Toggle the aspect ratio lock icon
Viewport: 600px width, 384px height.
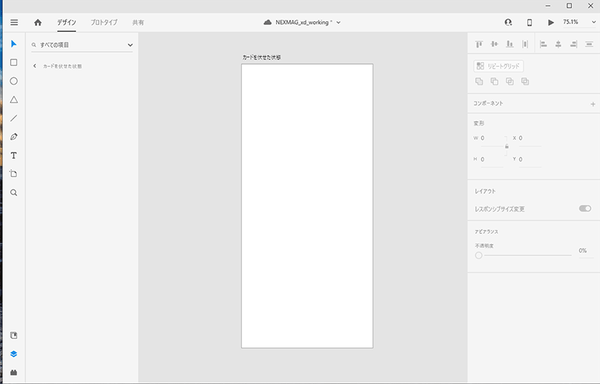point(507,146)
